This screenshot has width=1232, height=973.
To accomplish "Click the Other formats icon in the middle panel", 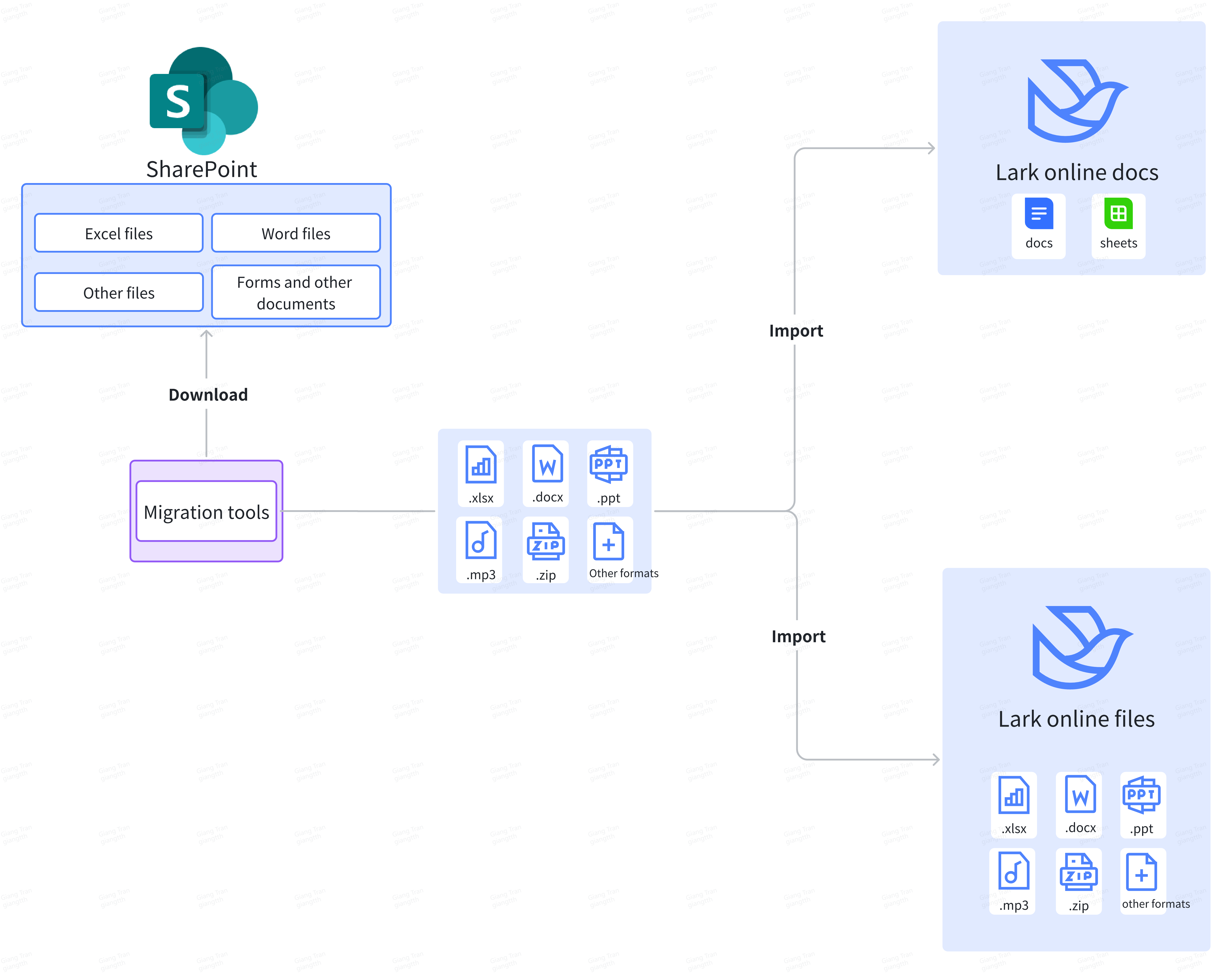I will click(609, 541).
